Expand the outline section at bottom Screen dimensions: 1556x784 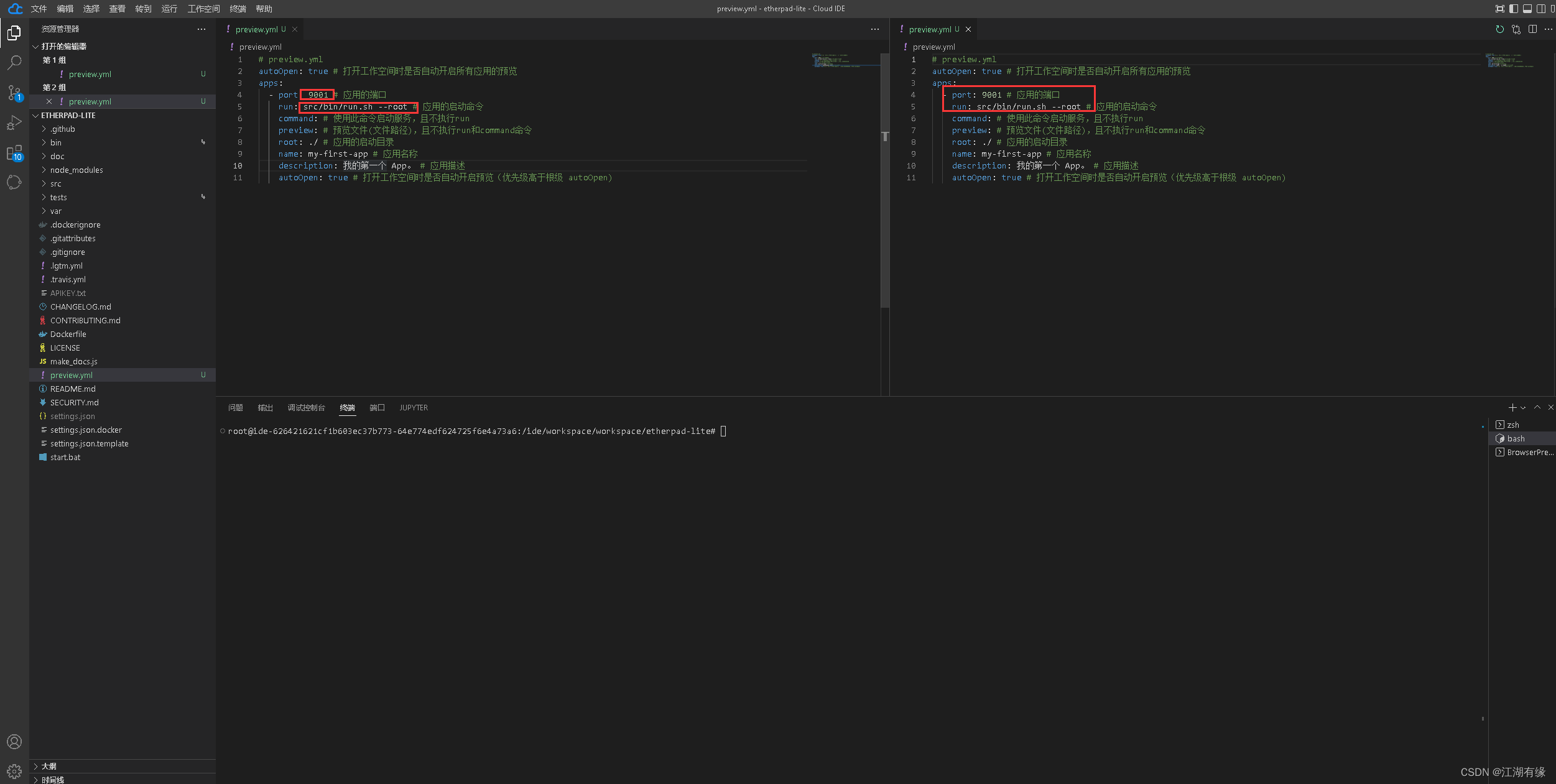click(123, 767)
